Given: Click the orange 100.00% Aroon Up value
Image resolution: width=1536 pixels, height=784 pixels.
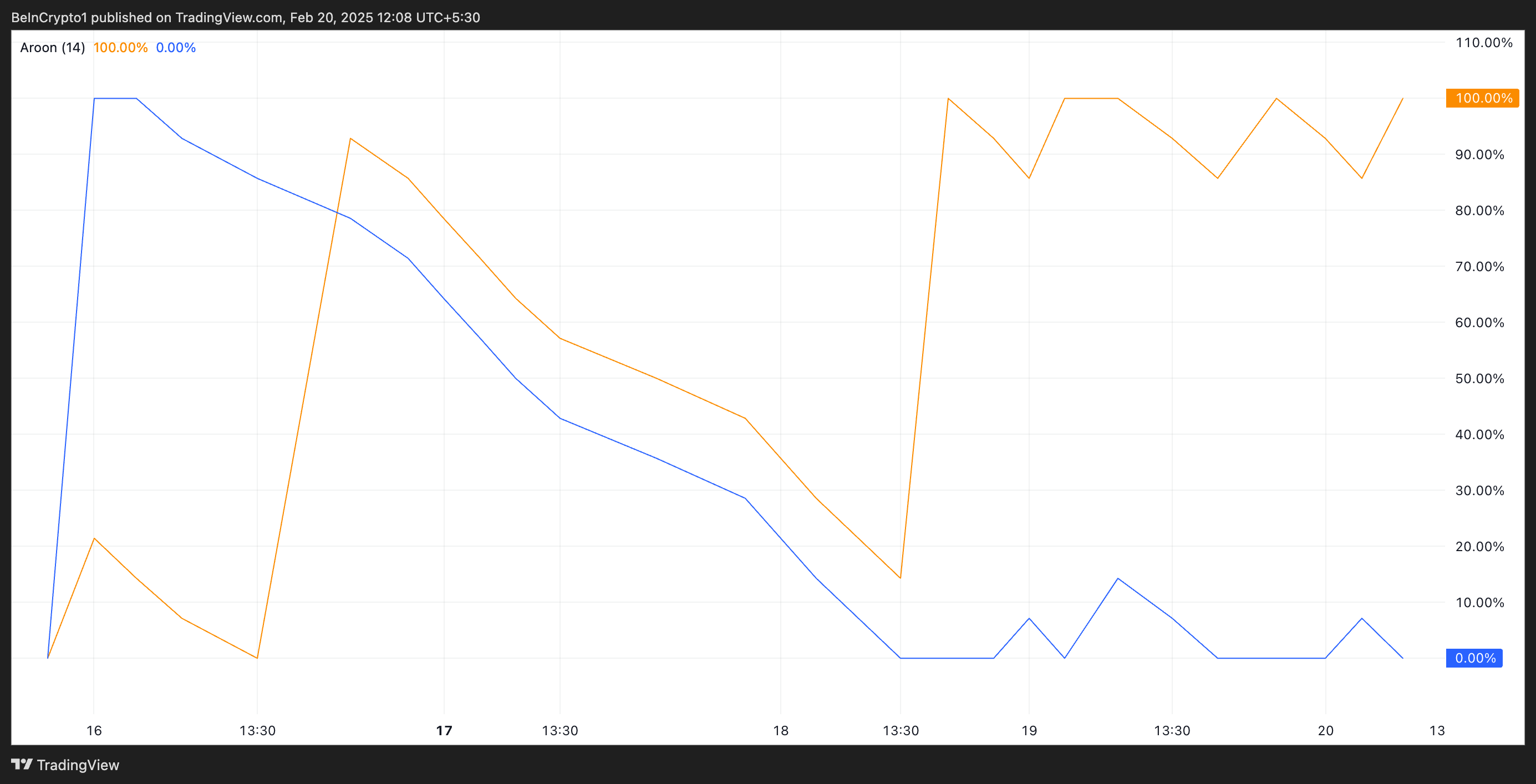Looking at the screenshot, I should (120, 48).
